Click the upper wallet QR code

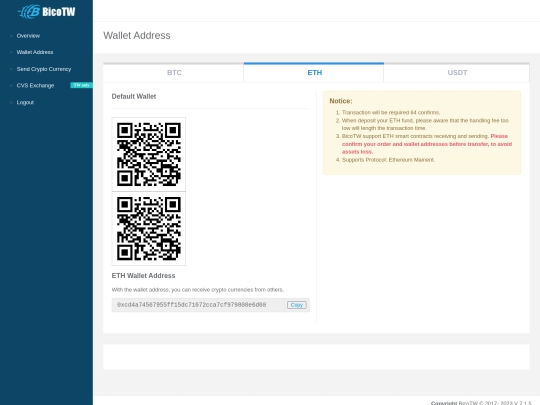coord(149,154)
